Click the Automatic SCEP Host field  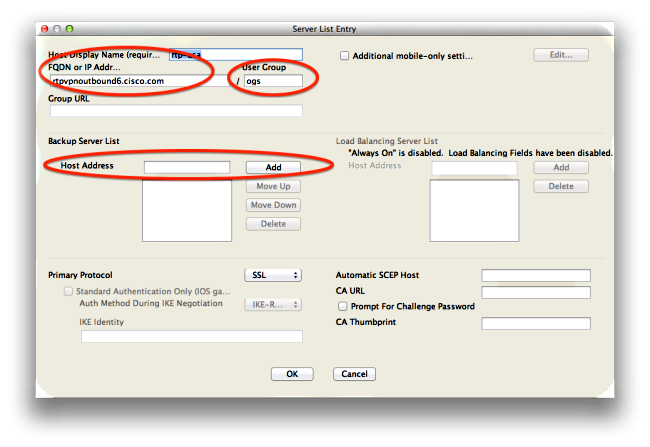pyautogui.click(x=536, y=275)
